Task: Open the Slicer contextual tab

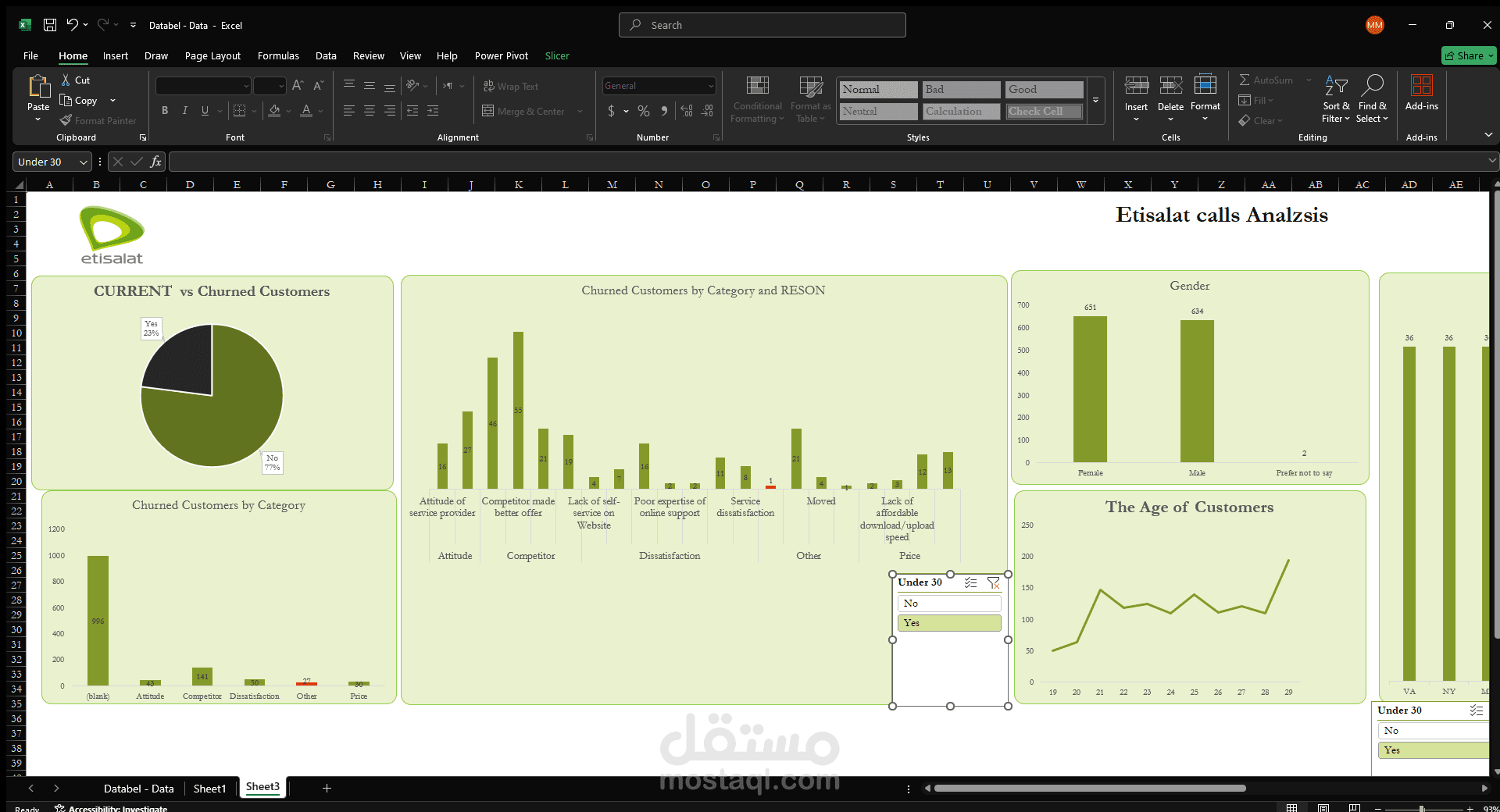Action: point(557,55)
